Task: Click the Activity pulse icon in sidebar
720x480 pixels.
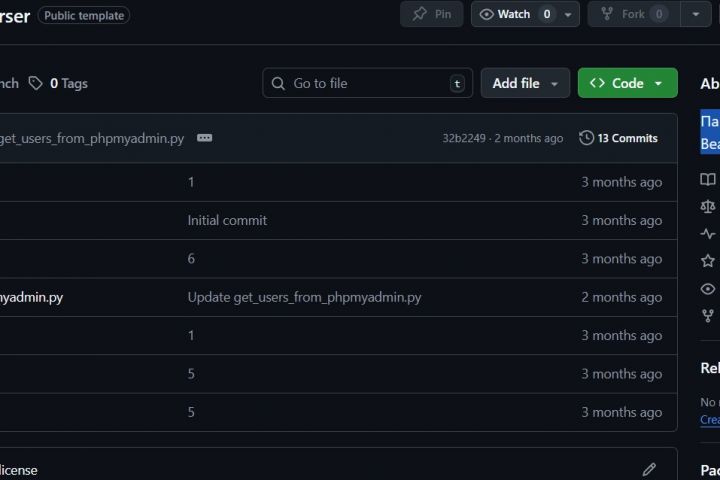Action: point(708,234)
